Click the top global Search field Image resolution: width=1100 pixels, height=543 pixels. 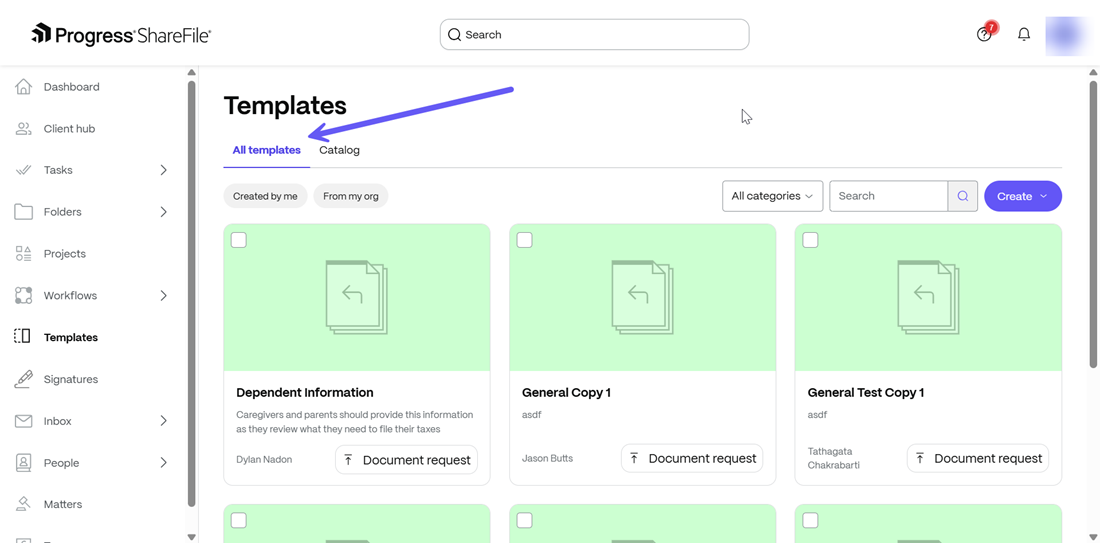coord(594,34)
